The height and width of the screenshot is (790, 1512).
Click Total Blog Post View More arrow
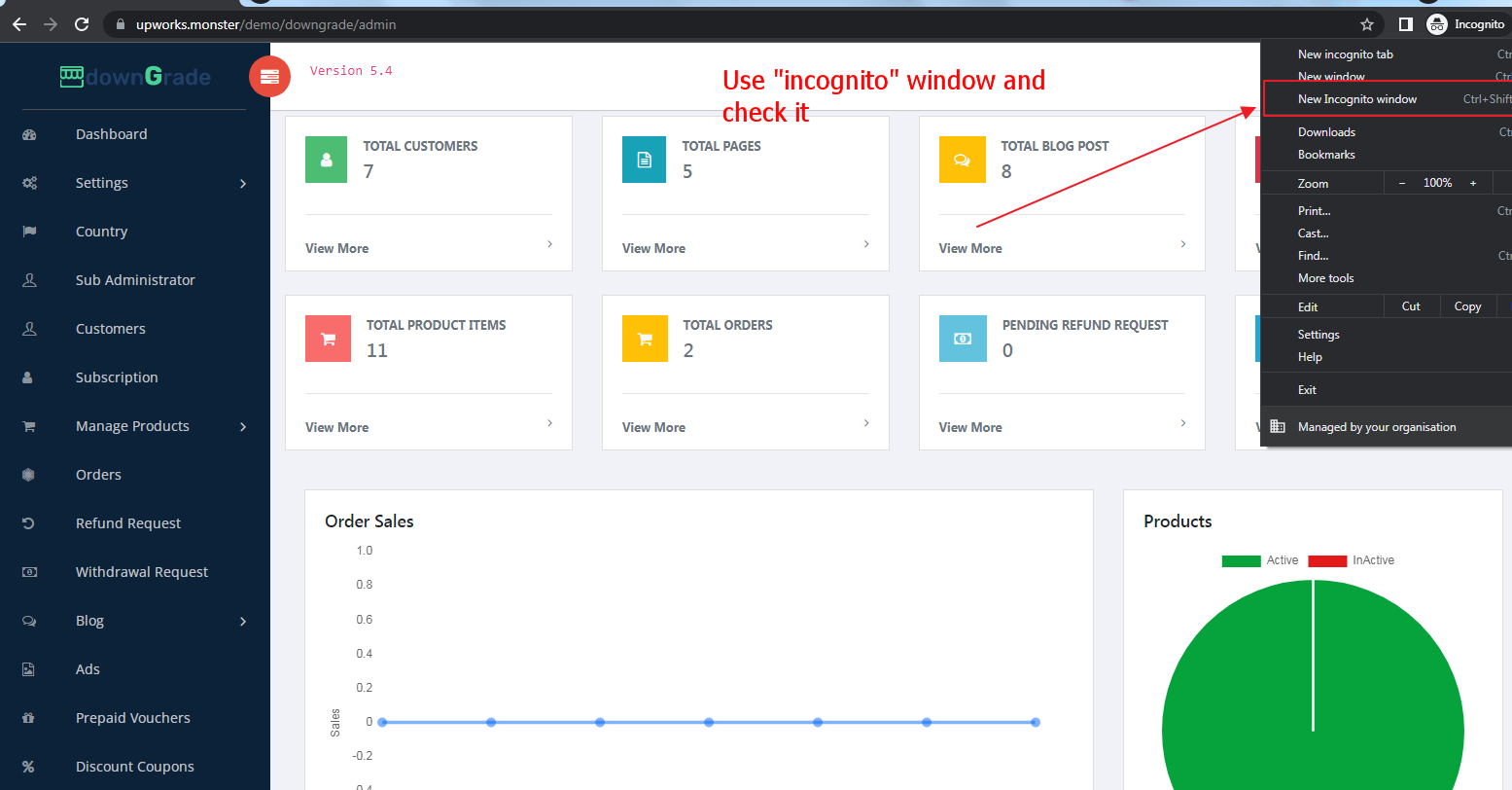[x=1183, y=244]
